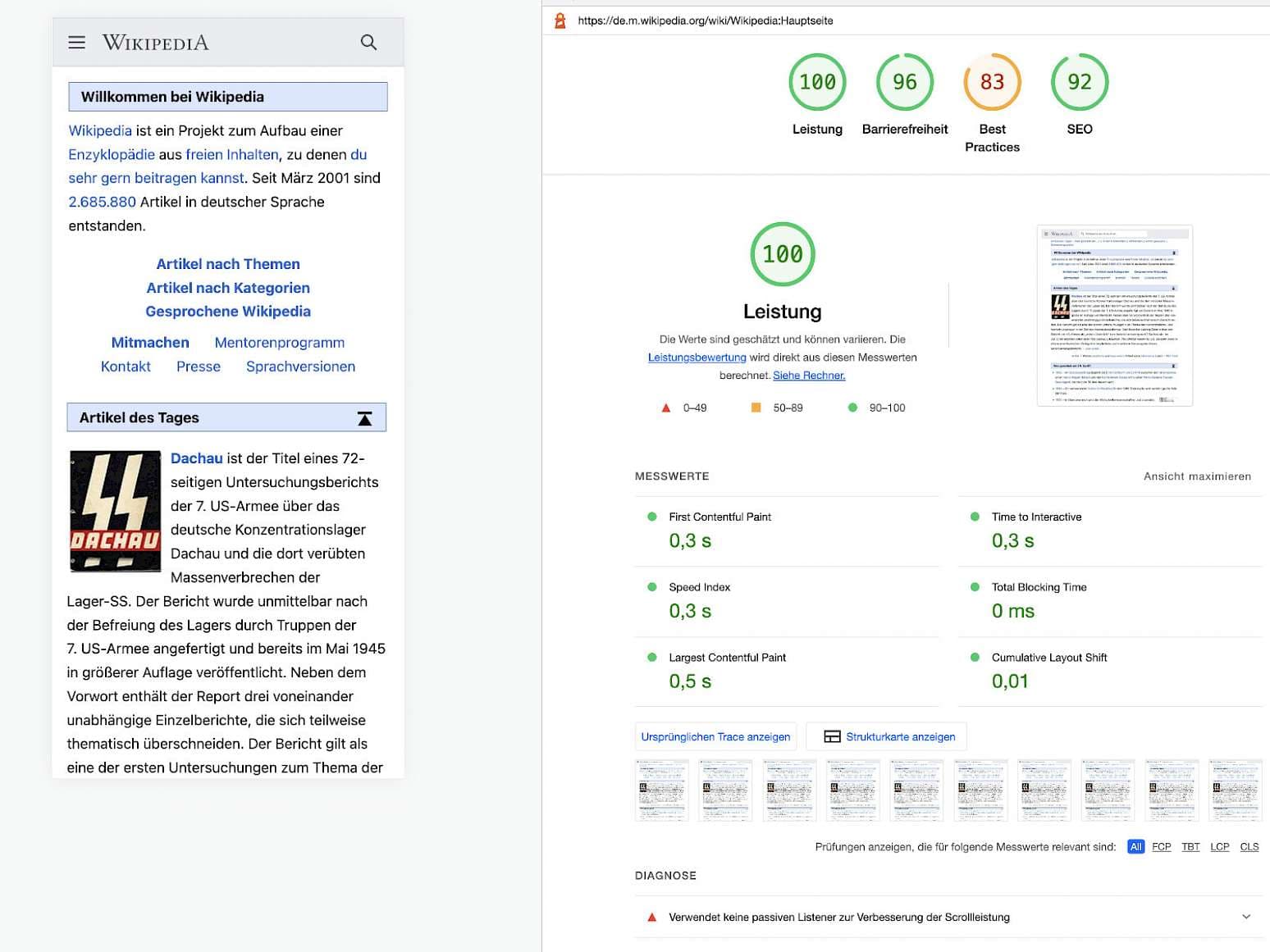This screenshot has height=952, width=1270.
Task: Click the Total Blocking Time metric label
Action: click(1039, 587)
